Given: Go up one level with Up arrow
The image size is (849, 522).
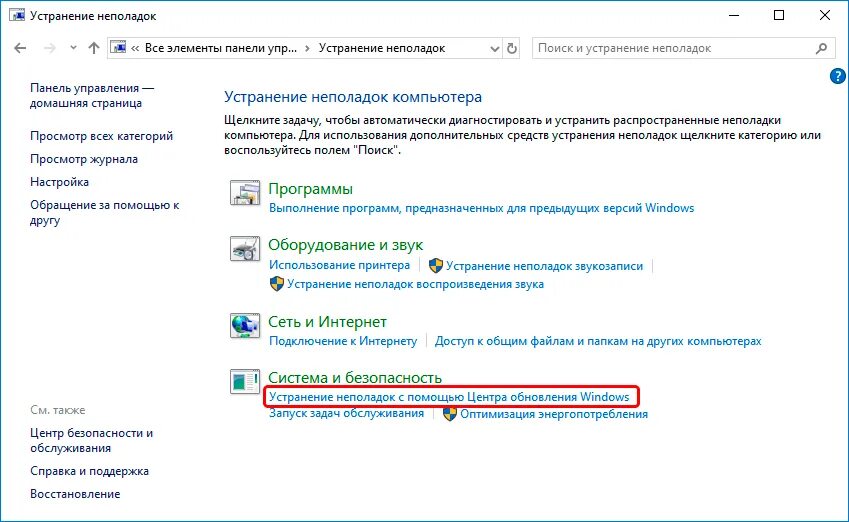Looking at the screenshot, I should point(94,48).
